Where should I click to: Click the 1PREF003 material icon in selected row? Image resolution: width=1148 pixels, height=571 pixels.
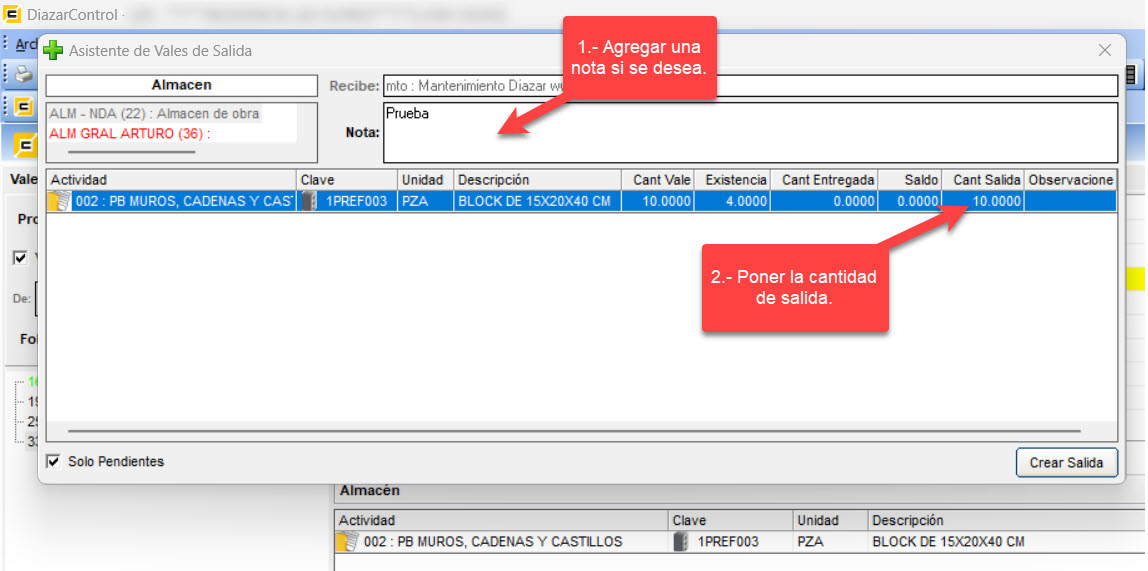point(309,201)
